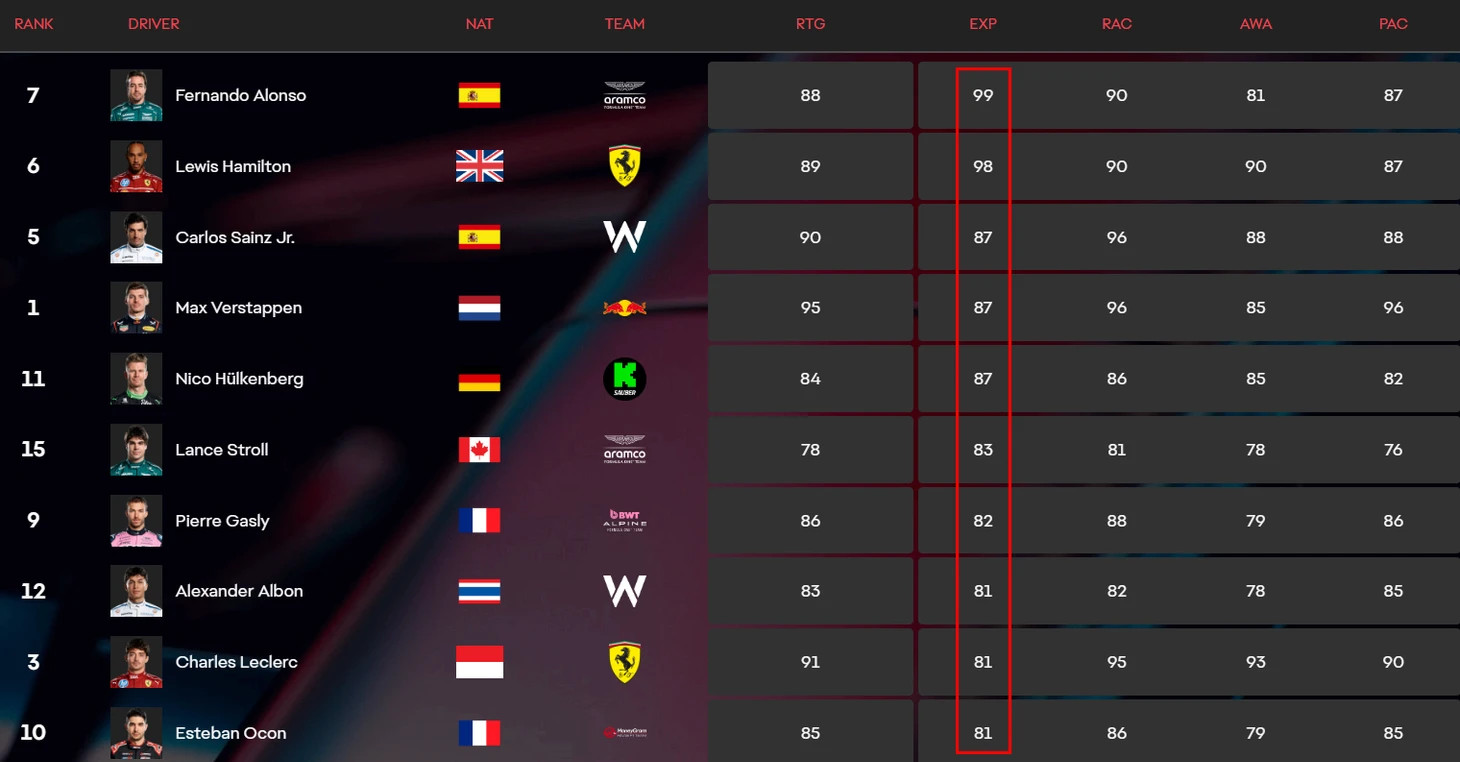
Task: Click Pierre Gasly's driver portrait
Action: point(136,521)
